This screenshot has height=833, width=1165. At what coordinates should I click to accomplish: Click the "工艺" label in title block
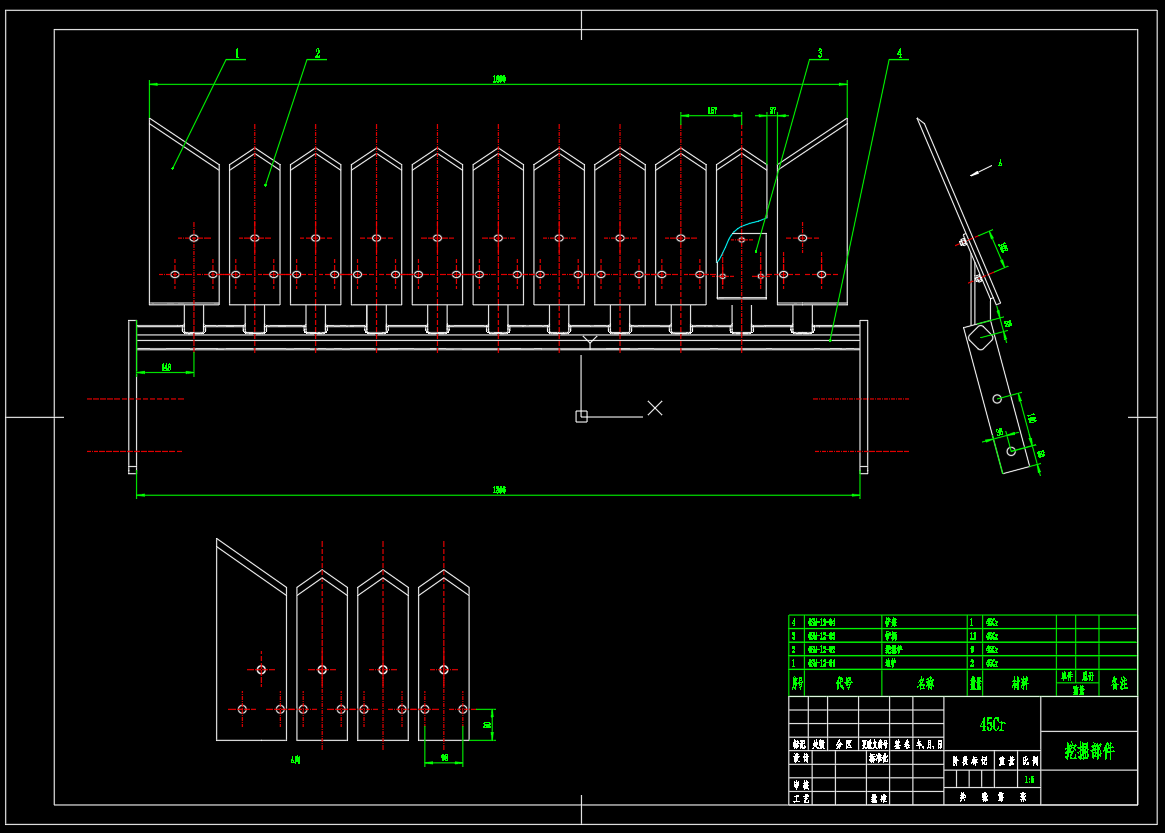(x=801, y=799)
